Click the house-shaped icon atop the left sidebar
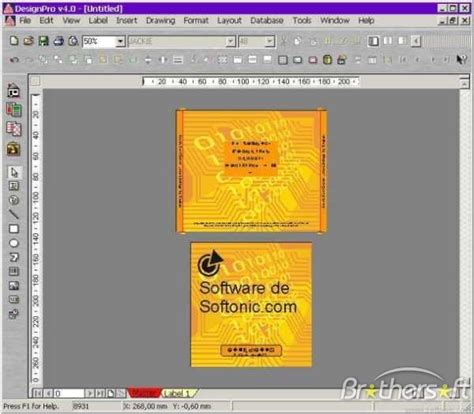This screenshot has width=474, height=414. (x=14, y=90)
